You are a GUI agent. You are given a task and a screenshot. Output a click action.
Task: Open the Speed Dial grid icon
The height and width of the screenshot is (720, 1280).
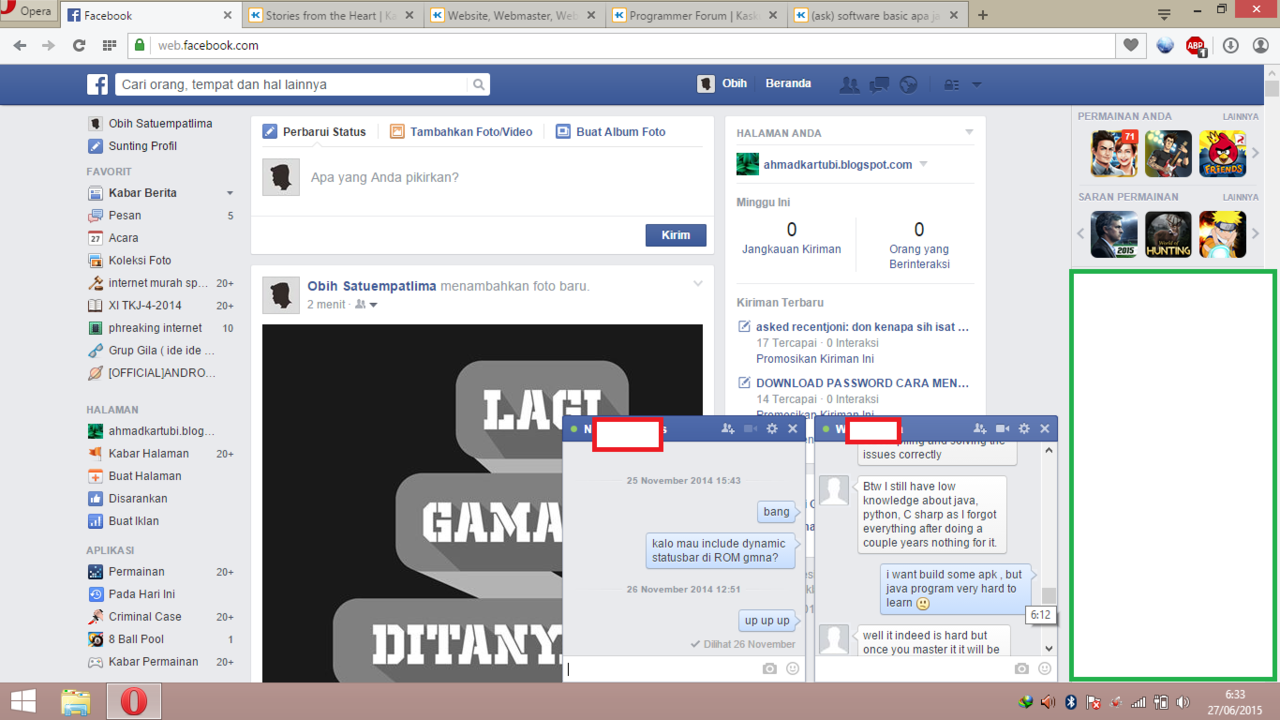[109, 45]
